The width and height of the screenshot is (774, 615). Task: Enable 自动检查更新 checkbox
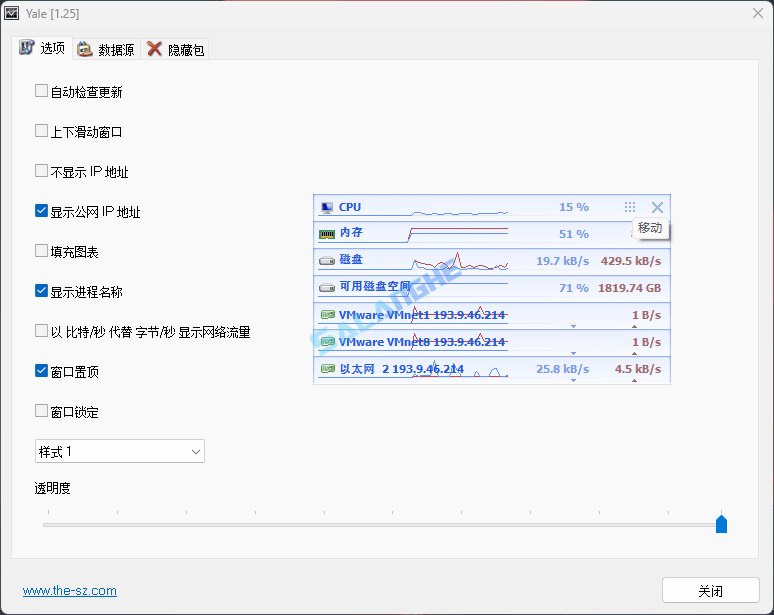(x=41, y=91)
